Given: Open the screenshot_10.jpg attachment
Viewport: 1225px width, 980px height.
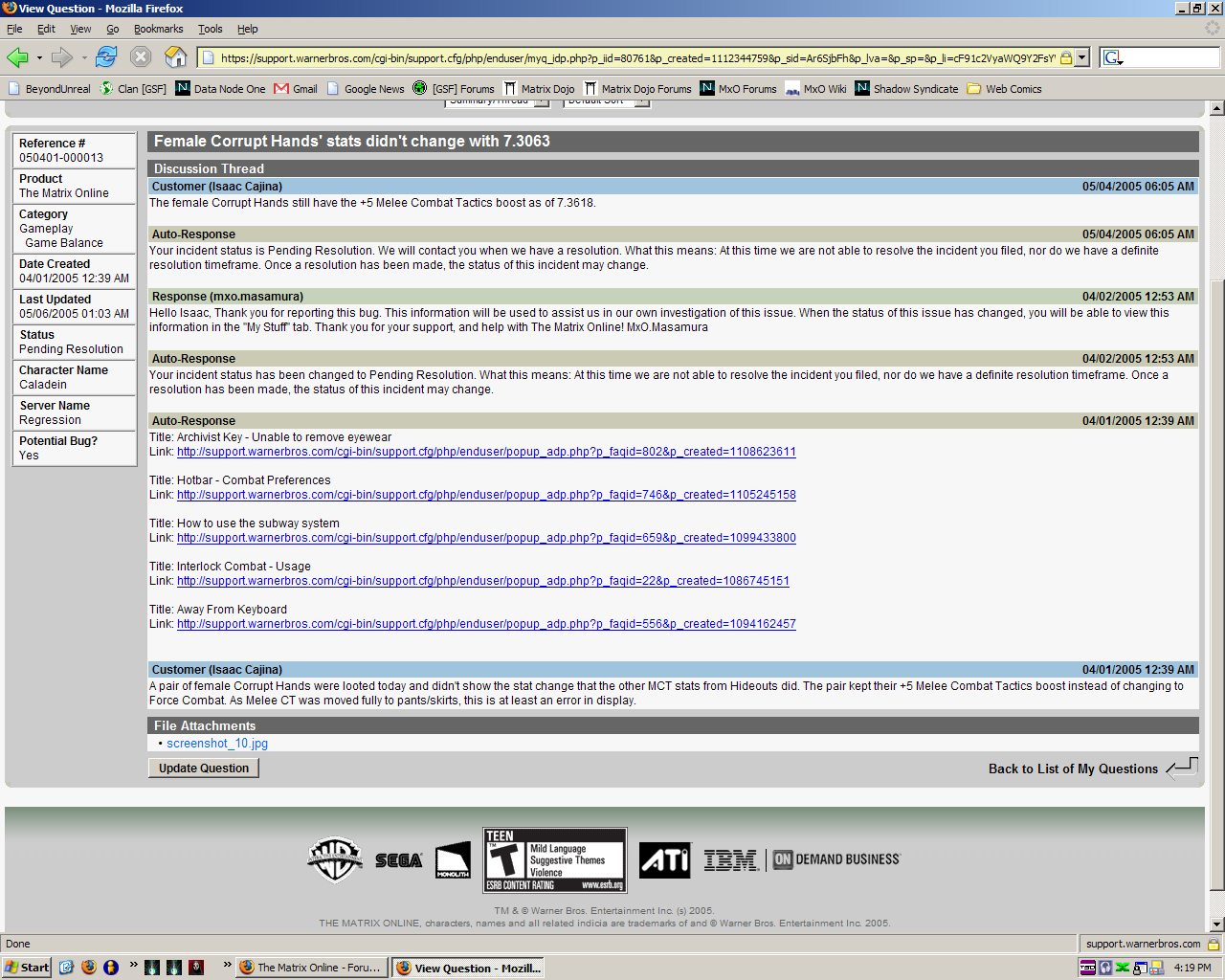Looking at the screenshot, I should pyautogui.click(x=217, y=744).
